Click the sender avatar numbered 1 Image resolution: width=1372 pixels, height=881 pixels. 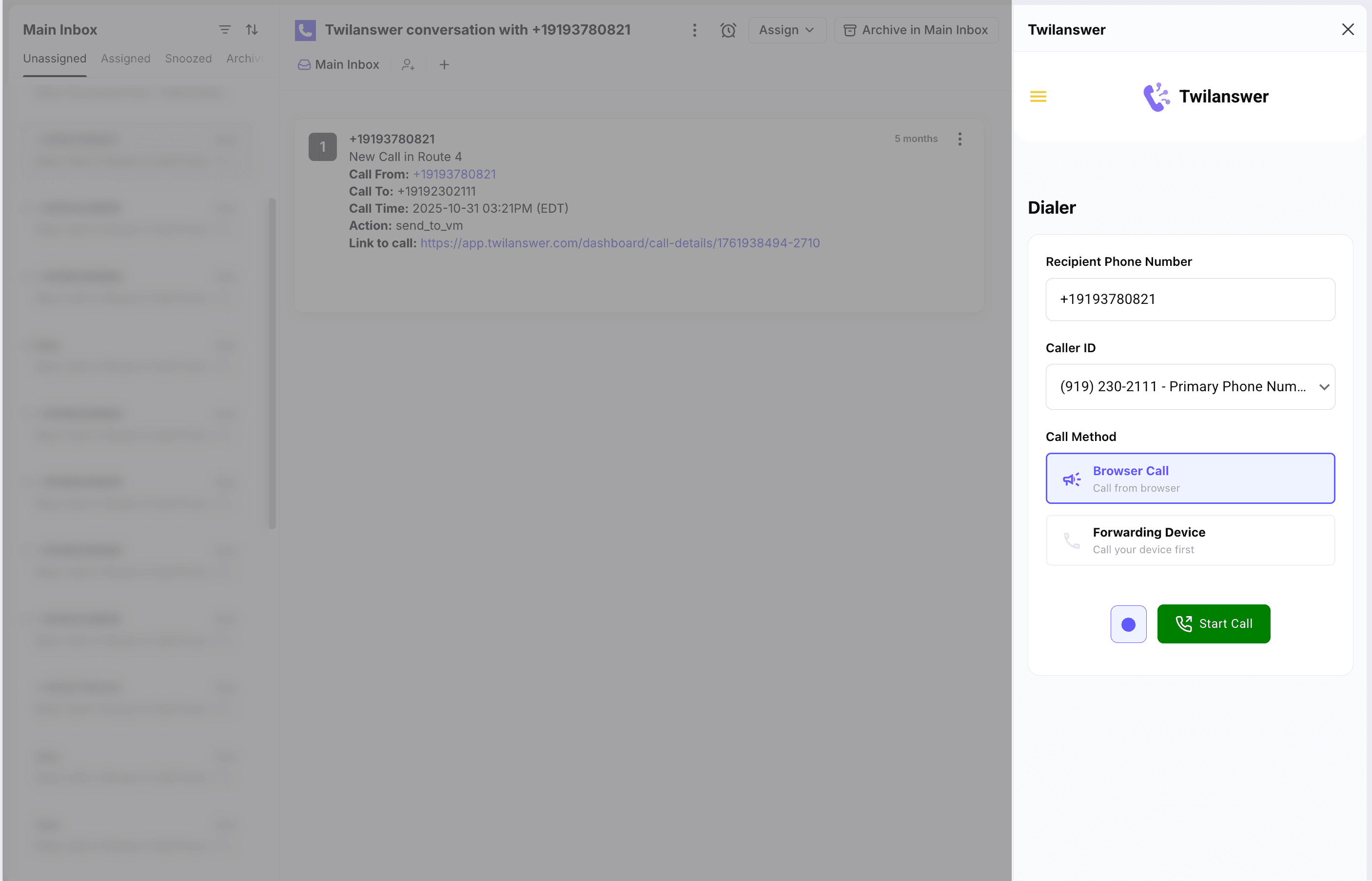pyautogui.click(x=322, y=147)
